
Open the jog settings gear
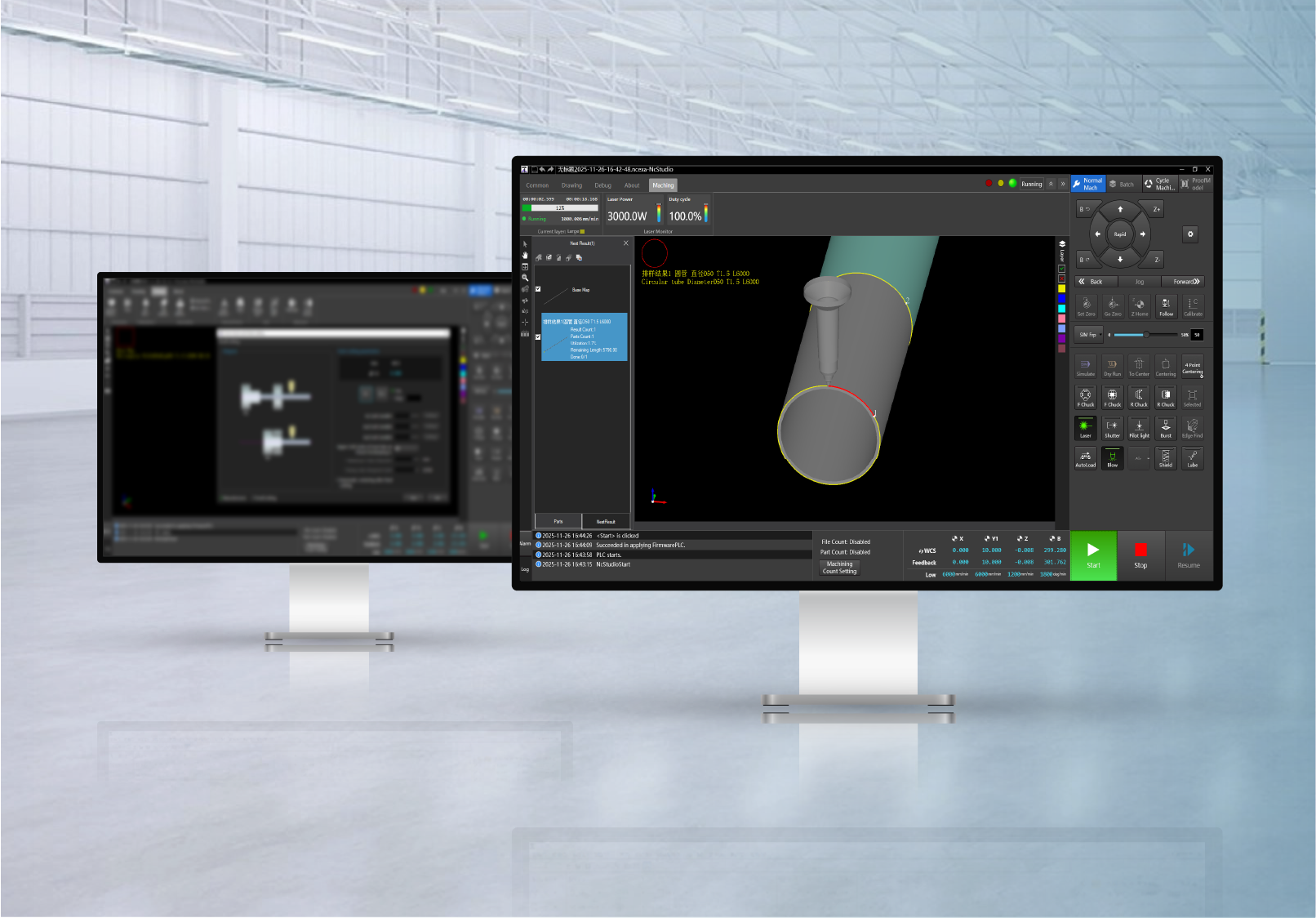tap(1190, 234)
